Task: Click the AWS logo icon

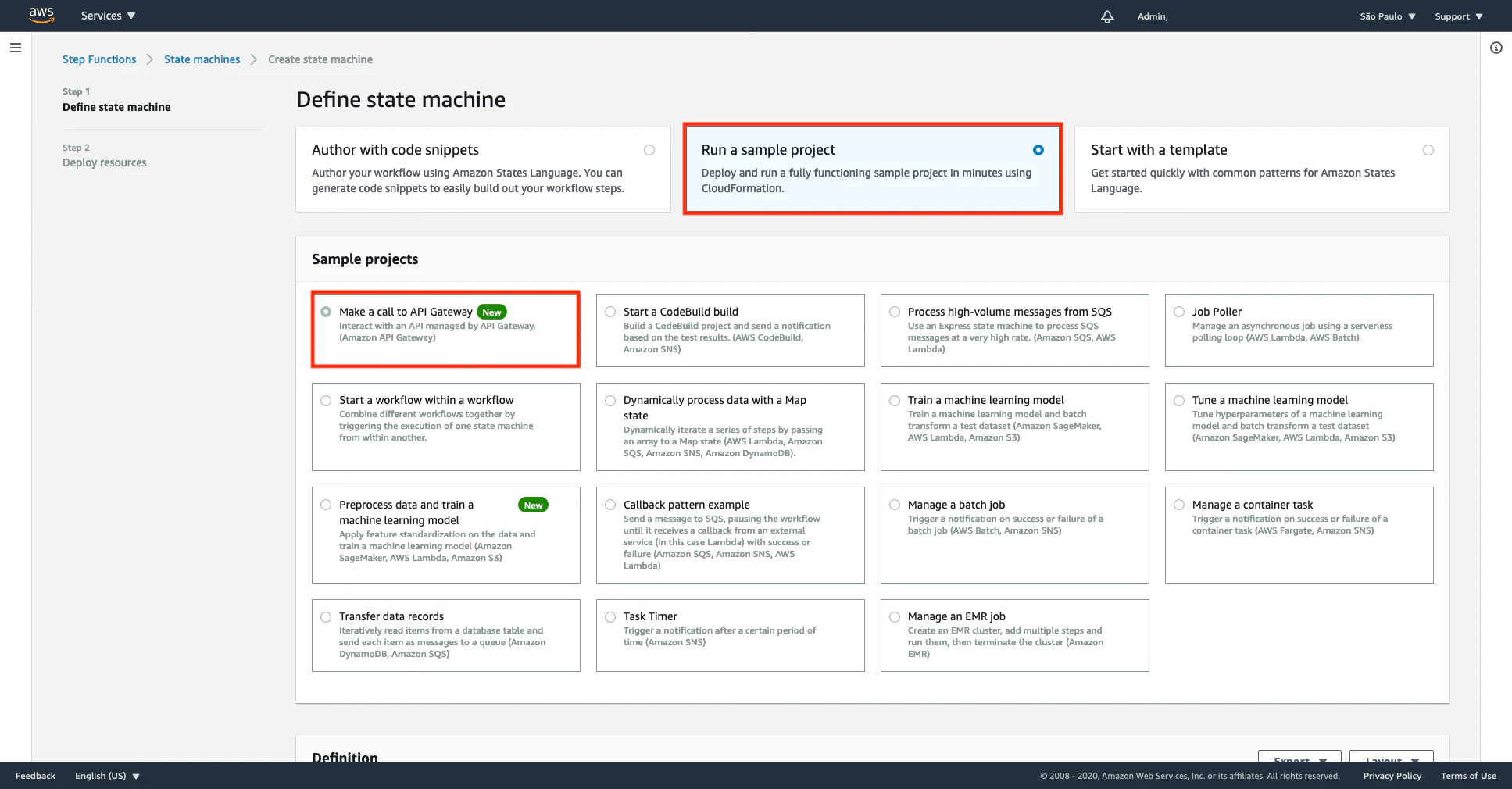Action: (x=41, y=16)
